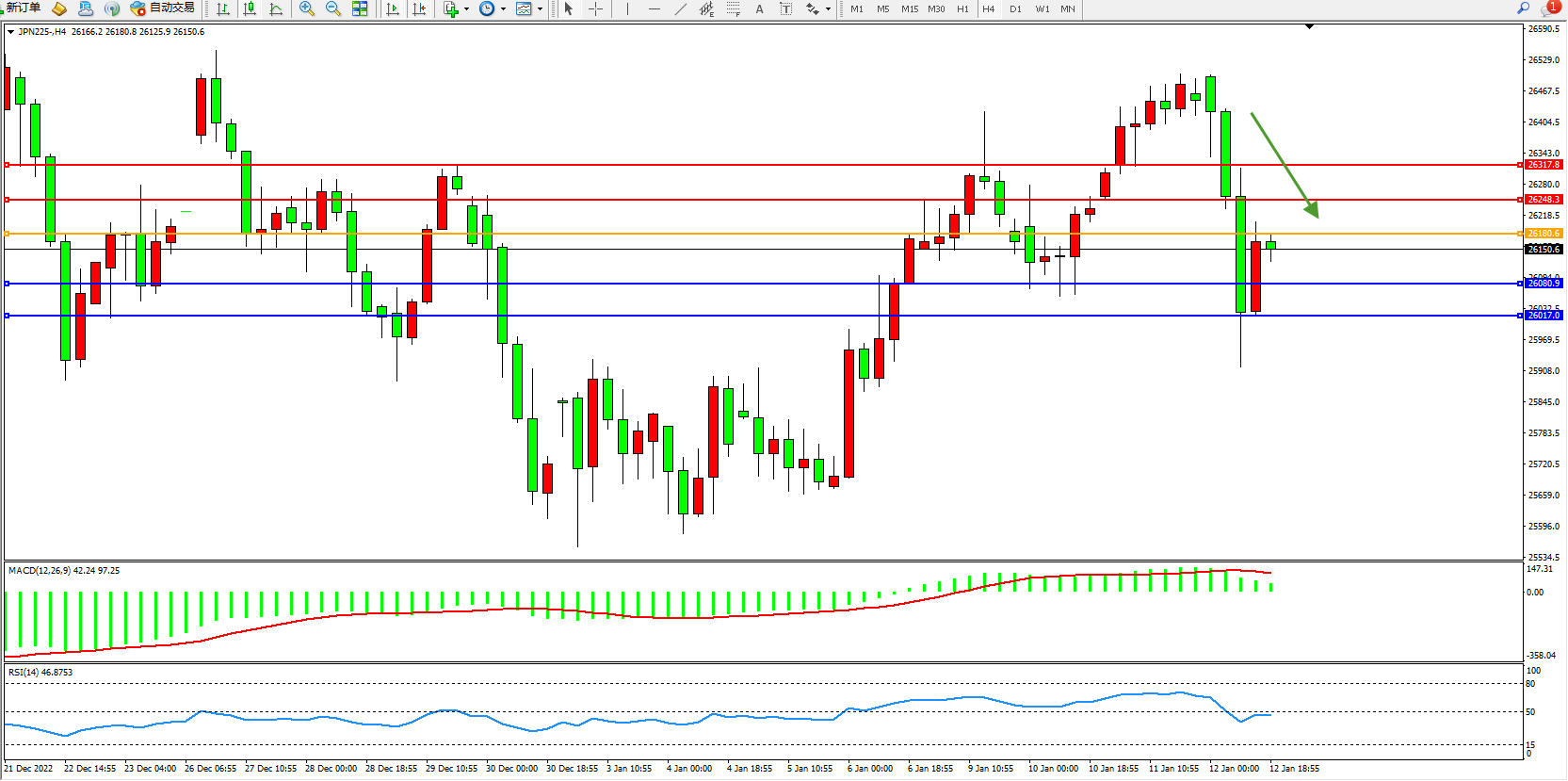Click the red 26317.8 price level label
1568x781 pixels.
[x=1544, y=165]
